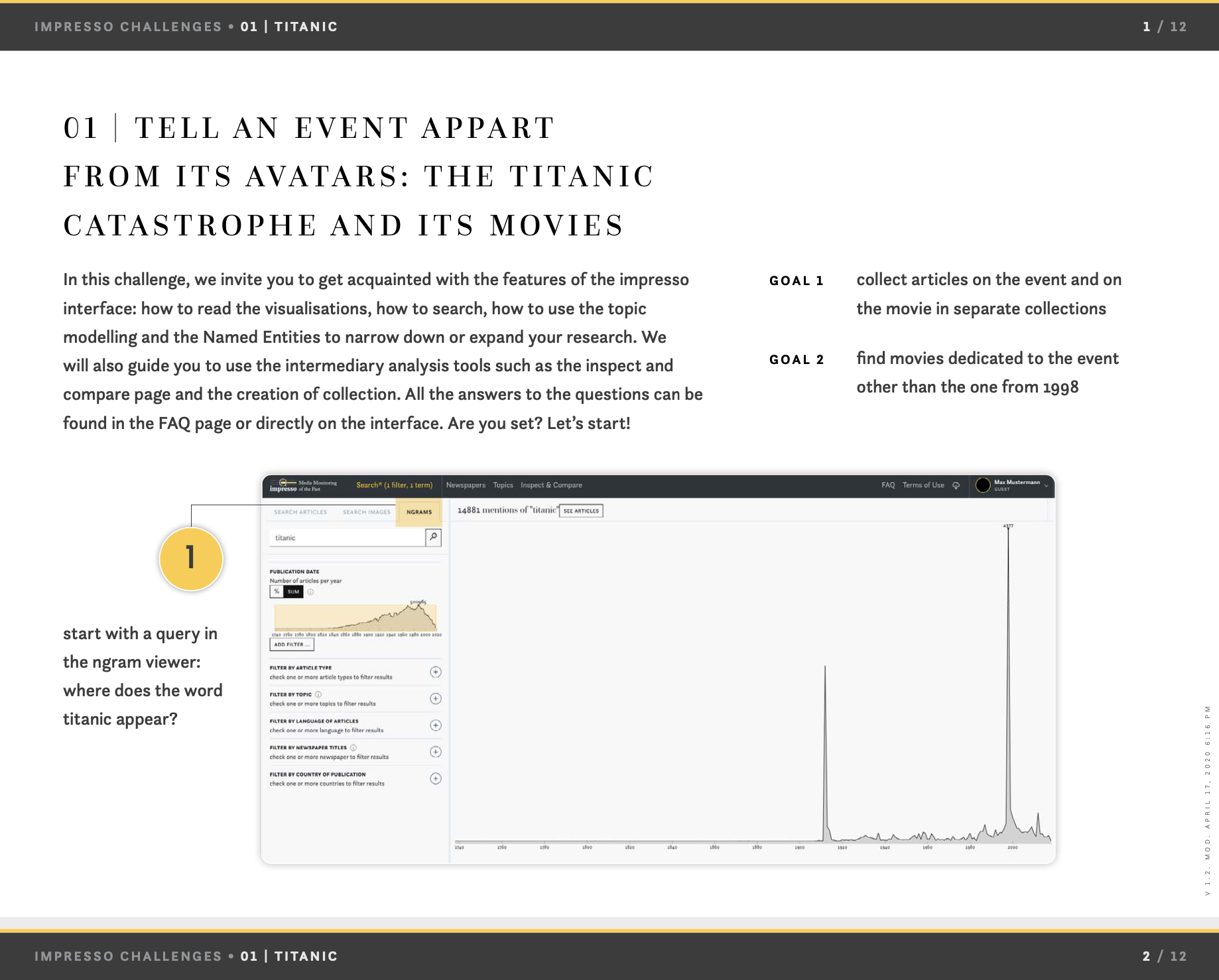Click the cloud download icon in the header
The width and height of the screenshot is (1219, 980).
956,485
